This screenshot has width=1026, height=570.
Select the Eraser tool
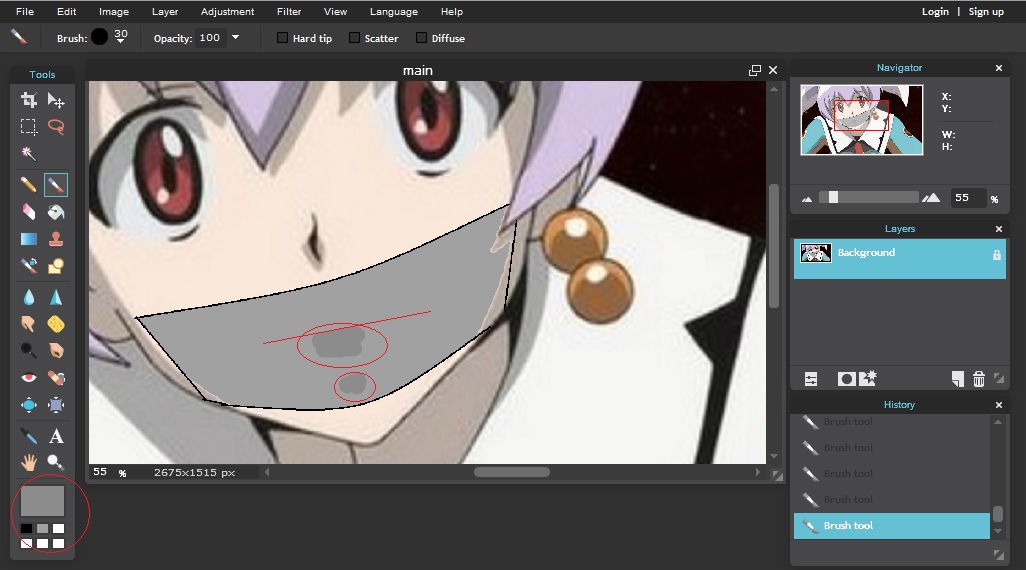click(28, 211)
